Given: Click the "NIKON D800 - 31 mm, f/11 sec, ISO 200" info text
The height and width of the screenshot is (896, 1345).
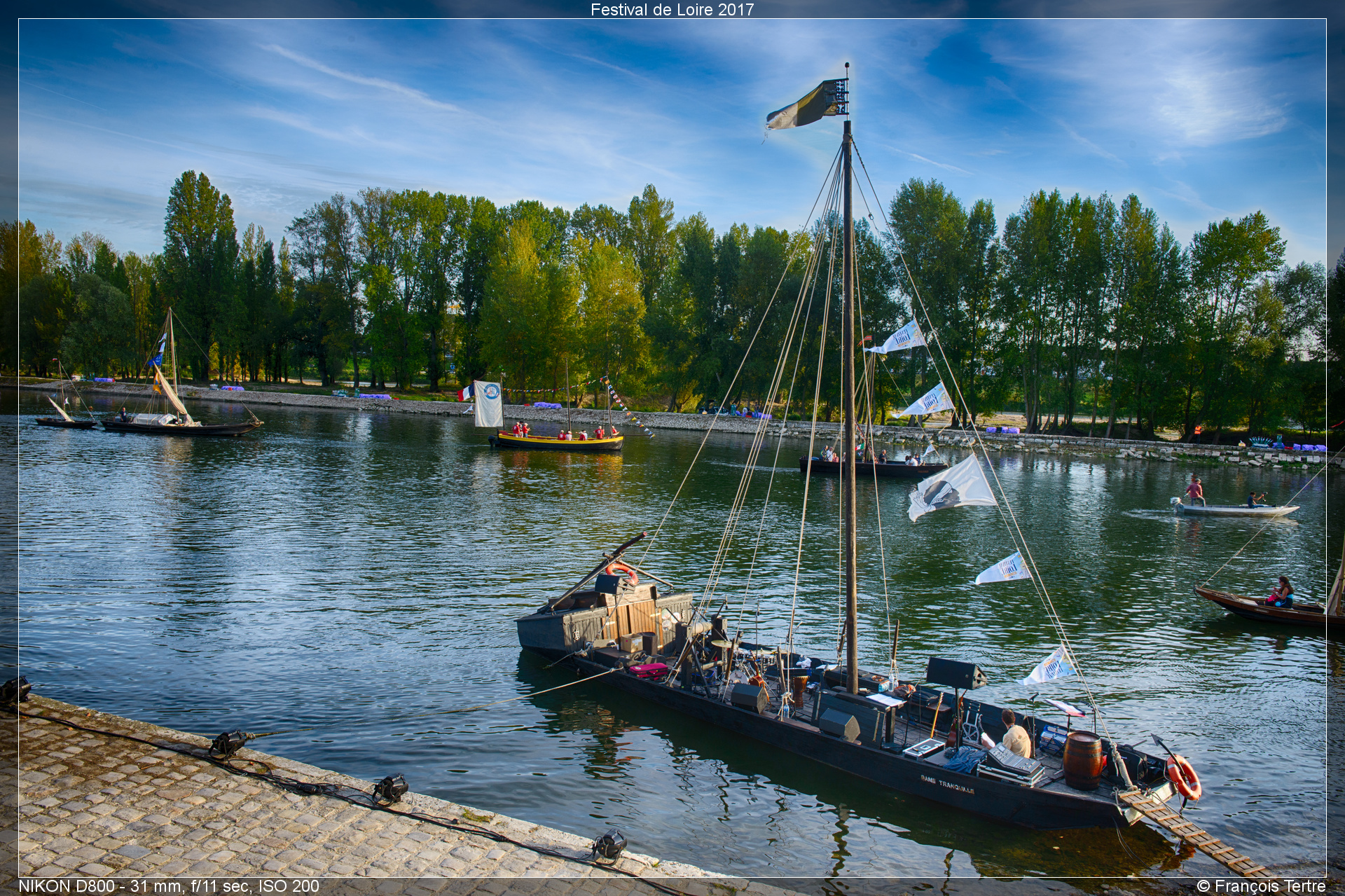Looking at the screenshot, I should coord(169,886).
